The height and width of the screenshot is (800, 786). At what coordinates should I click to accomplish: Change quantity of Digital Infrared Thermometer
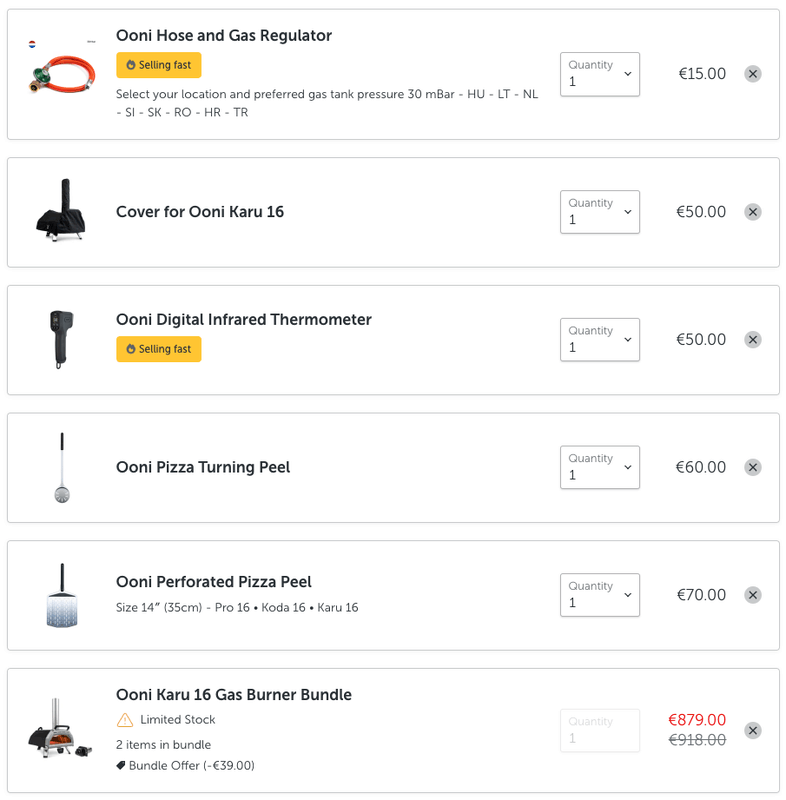tap(599, 340)
